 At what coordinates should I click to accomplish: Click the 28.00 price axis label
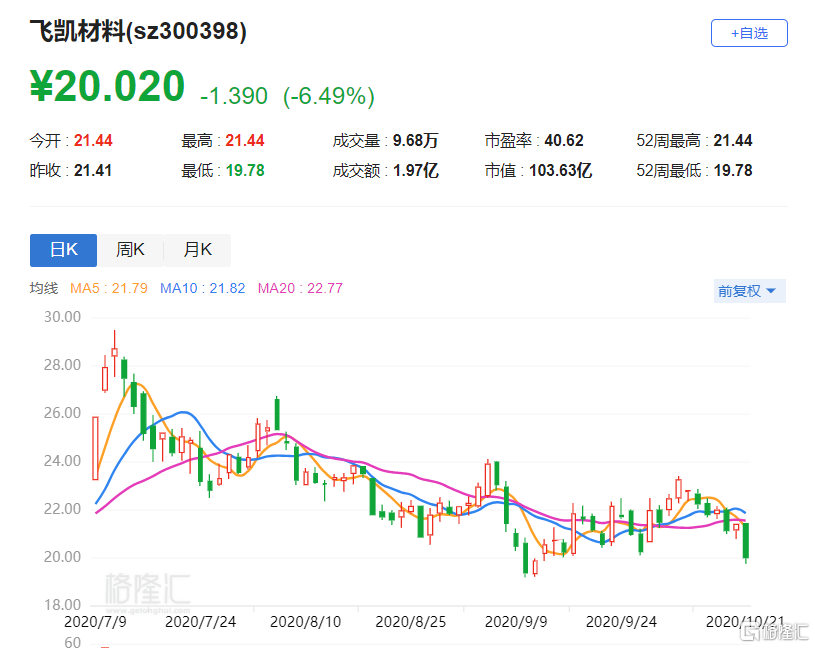(x=62, y=365)
